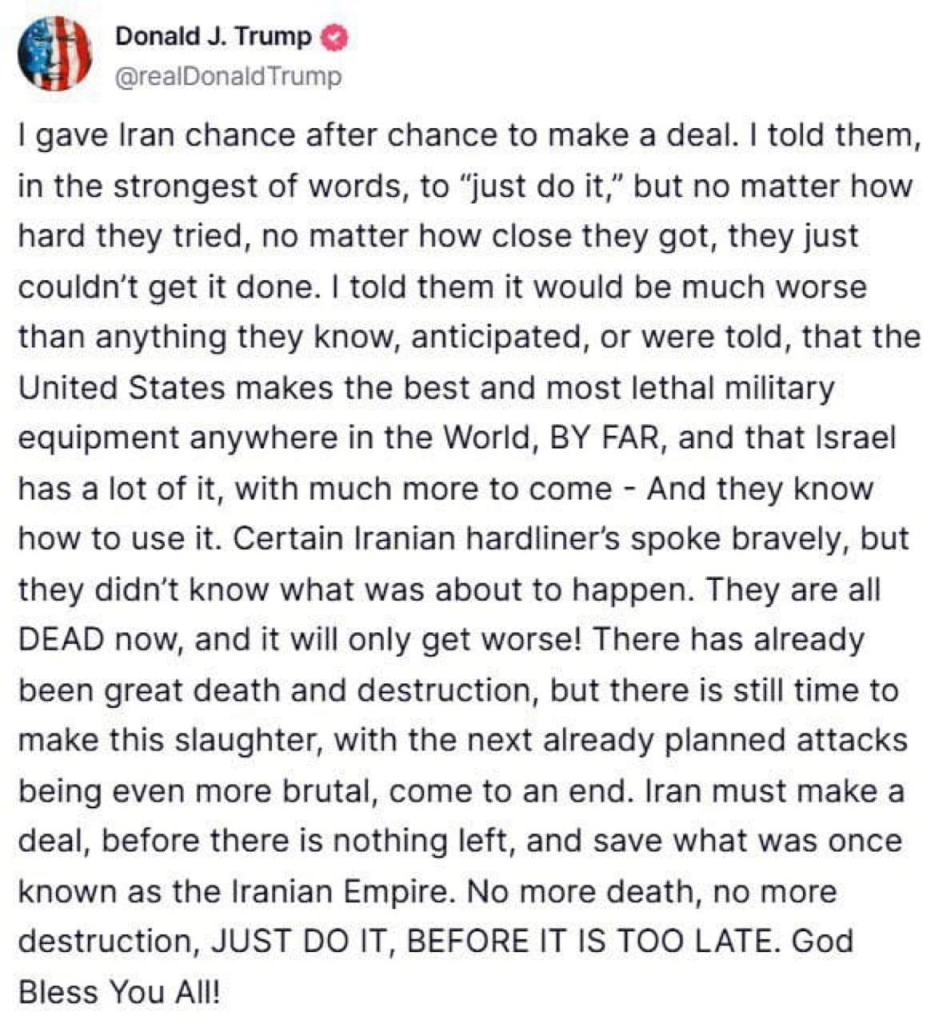Open the Donald J. Trump display name
The height and width of the screenshot is (1024, 947).
click(214, 38)
